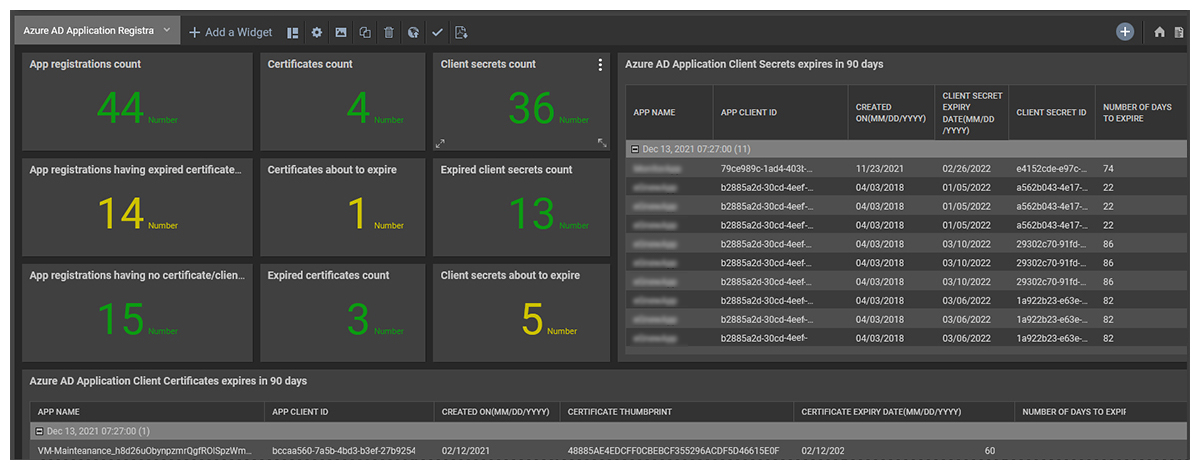
Task: Click CERTIFICATE EXPIRY DATE column header
Action: pyautogui.click(x=881, y=411)
